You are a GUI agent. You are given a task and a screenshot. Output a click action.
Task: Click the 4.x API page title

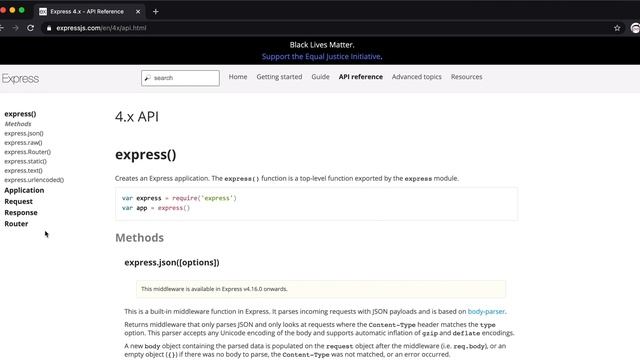click(137, 117)
